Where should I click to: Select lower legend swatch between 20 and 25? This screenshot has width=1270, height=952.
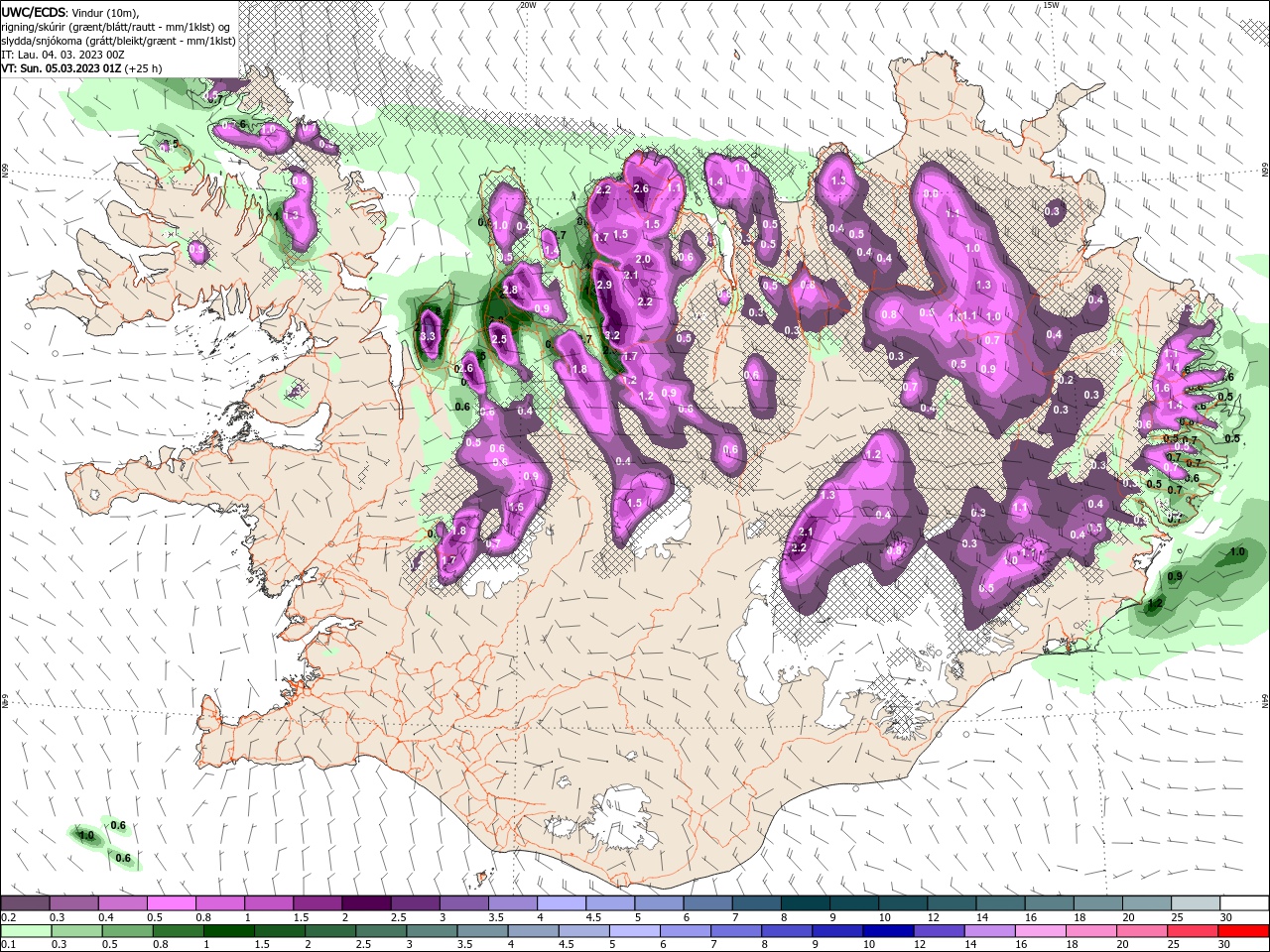point(1143,931)
